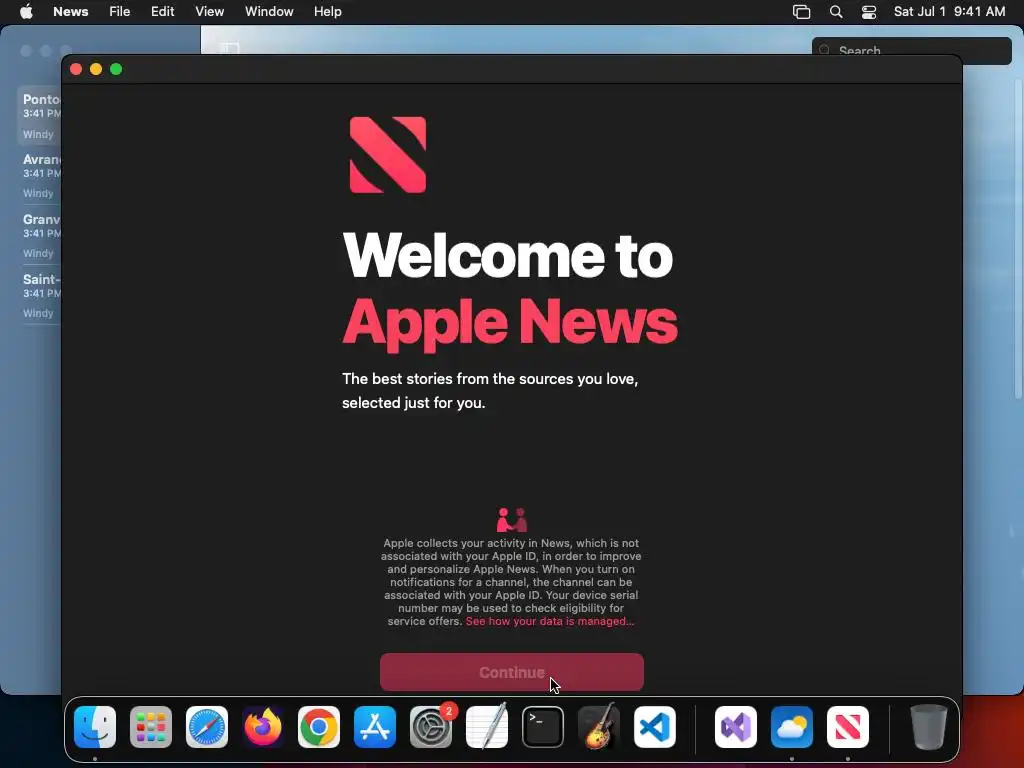Open the Edit menu
The width and height of the screenshot is (1024, 768).
coord(163,12)
